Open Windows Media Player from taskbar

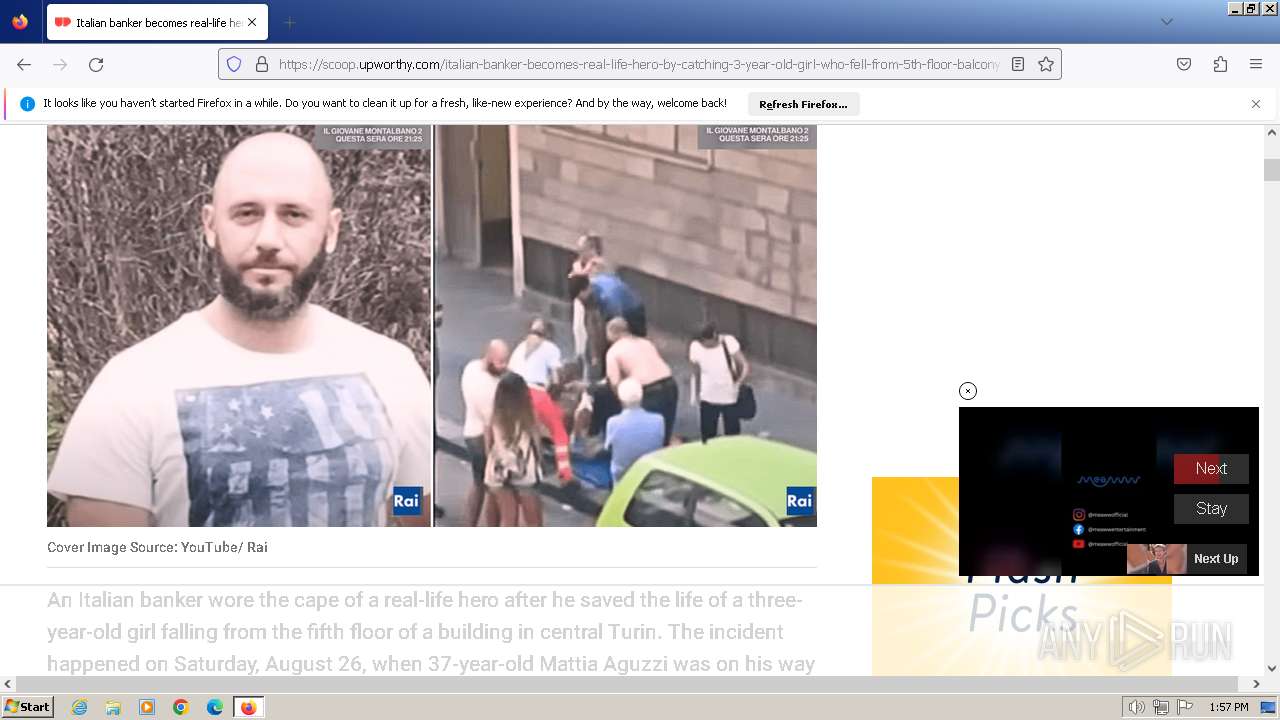tap(147, 707)
